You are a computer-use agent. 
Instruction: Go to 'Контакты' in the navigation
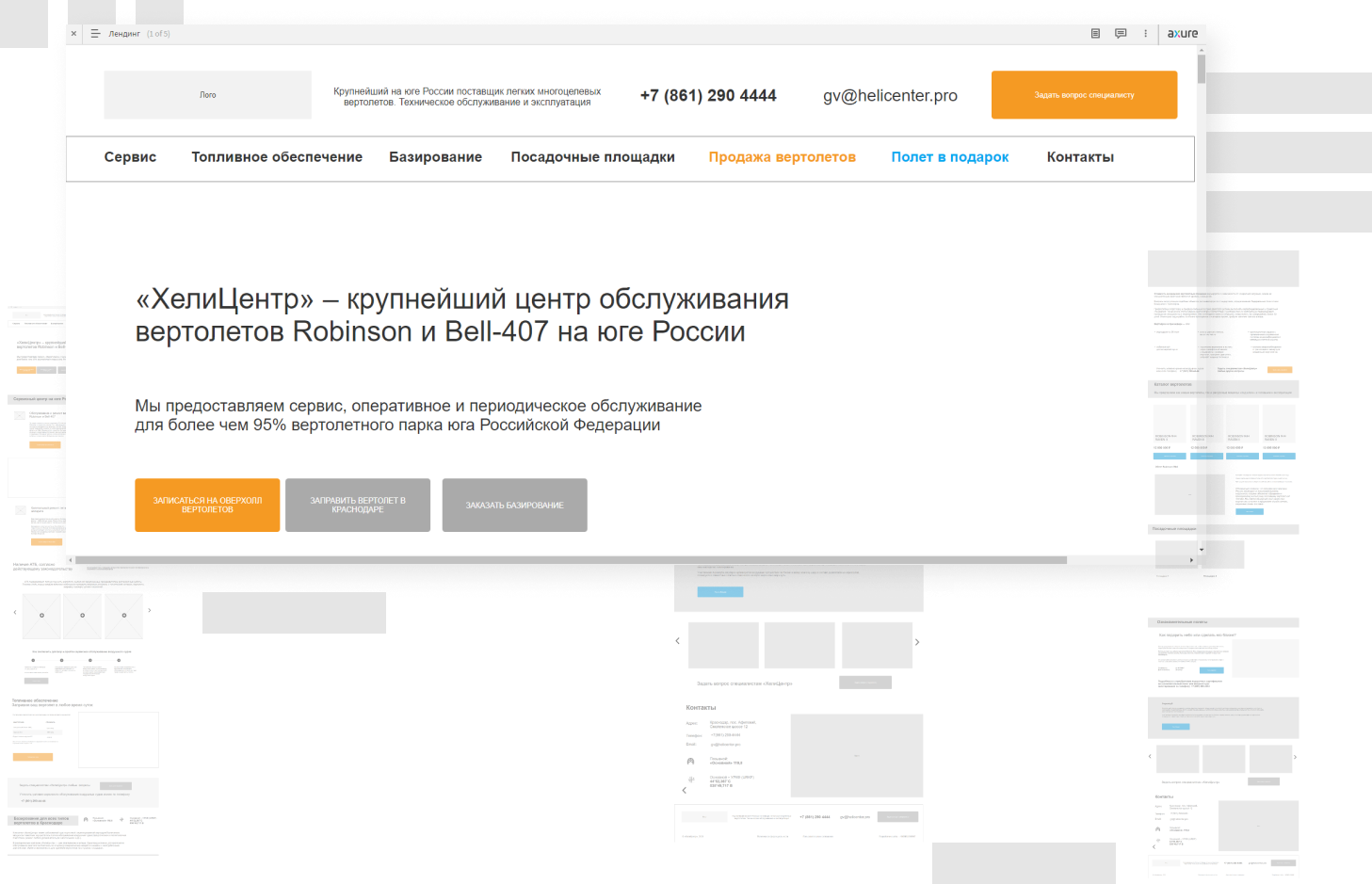click(x=1080, y=157)
